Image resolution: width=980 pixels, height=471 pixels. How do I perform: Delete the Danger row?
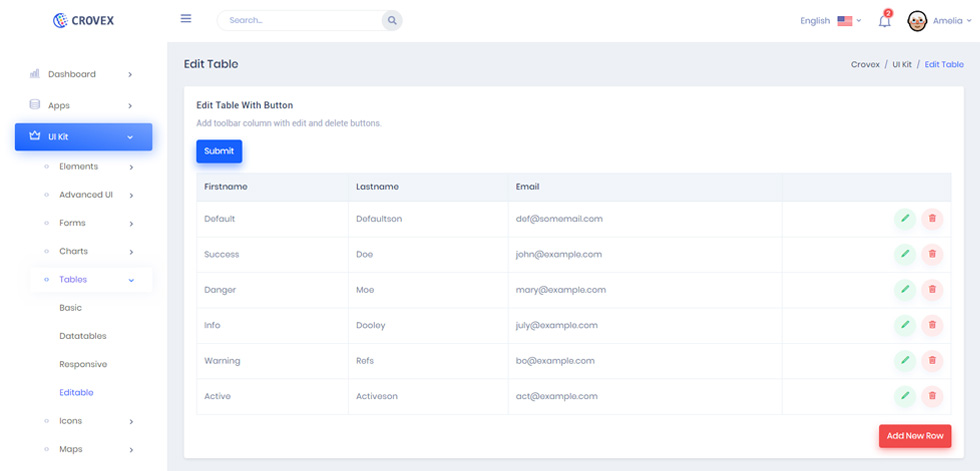tap(932, 290)
